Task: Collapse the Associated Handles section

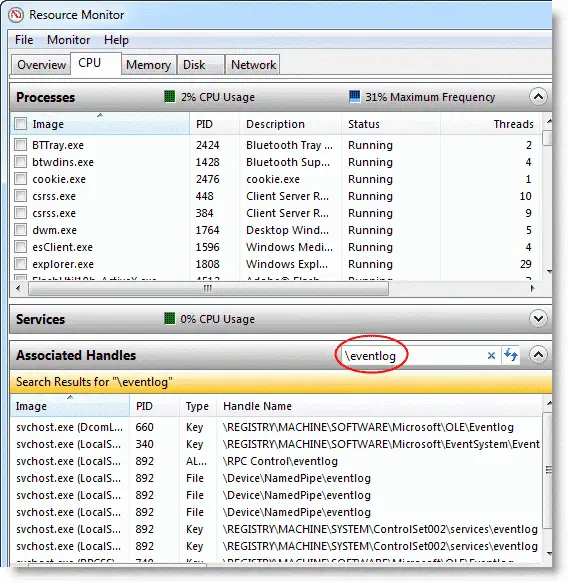Action: click(538, 355)
